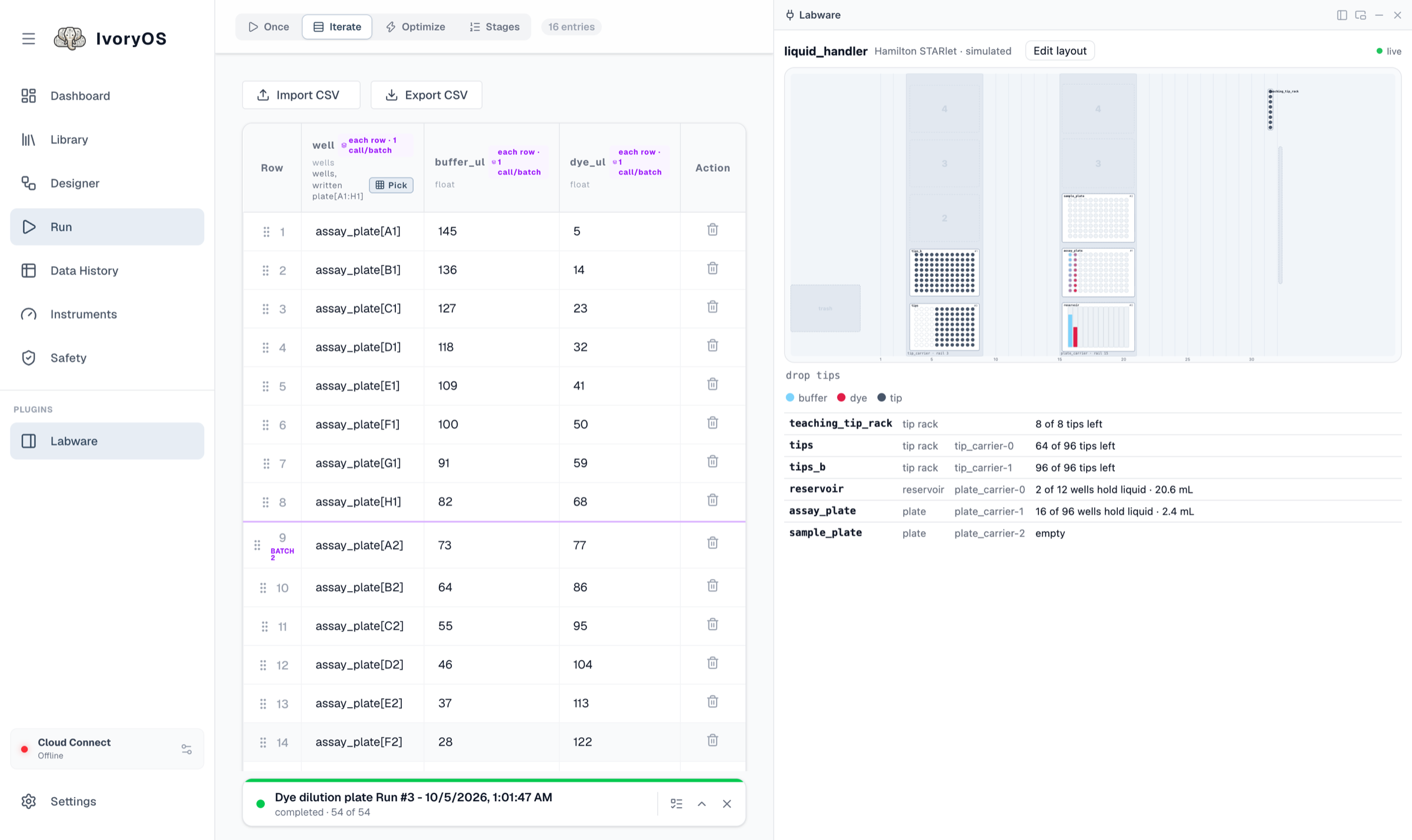Image resolution: width=1412 pixels, height=840 pixels.
Task: Click Export CSV button
Action: click(427, 95)
